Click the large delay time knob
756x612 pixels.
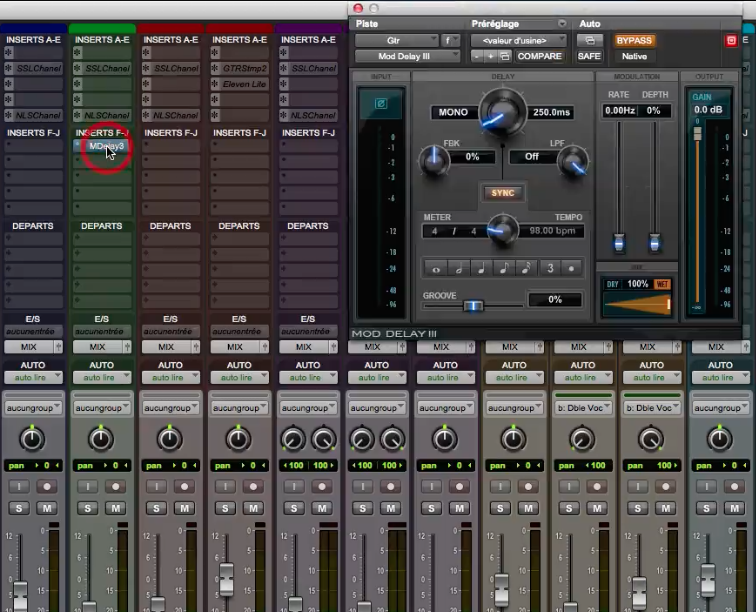(x=502, y=111)
